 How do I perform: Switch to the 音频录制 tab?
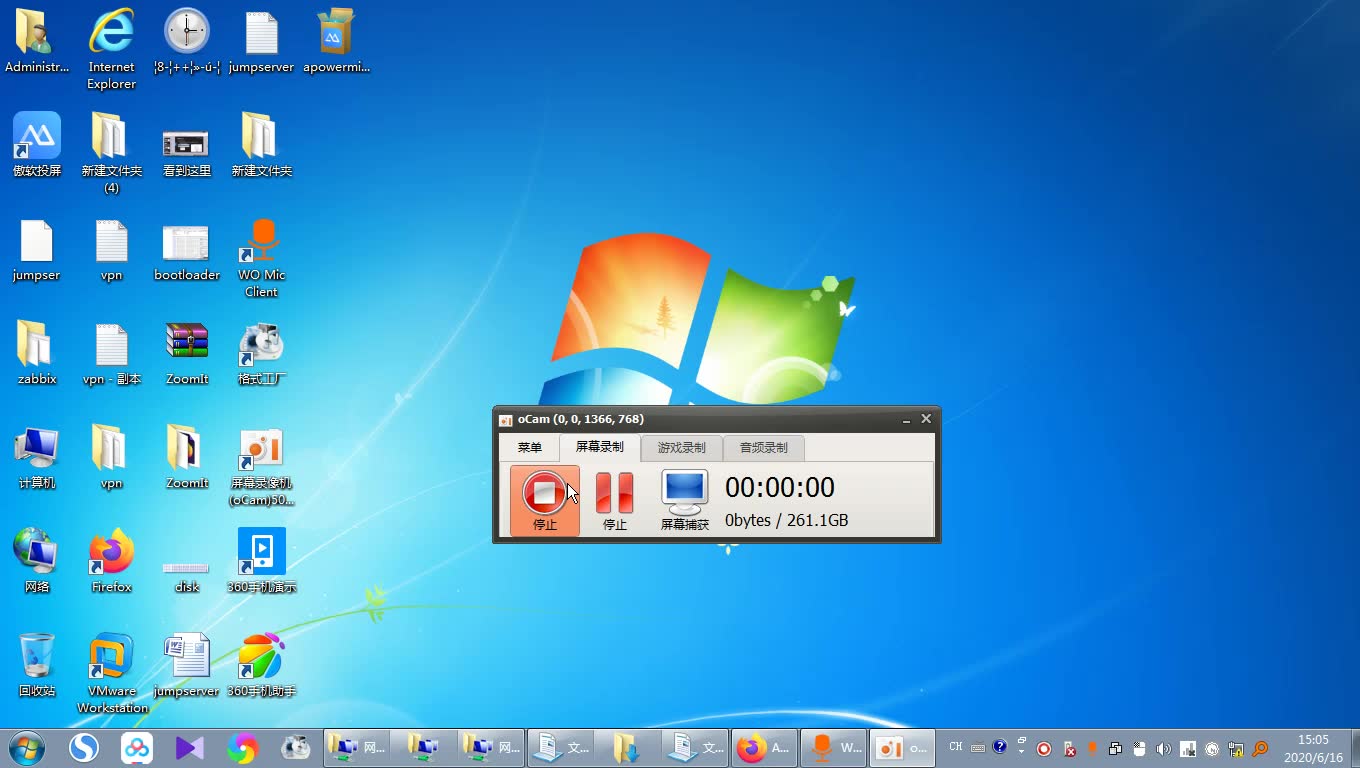764,448
